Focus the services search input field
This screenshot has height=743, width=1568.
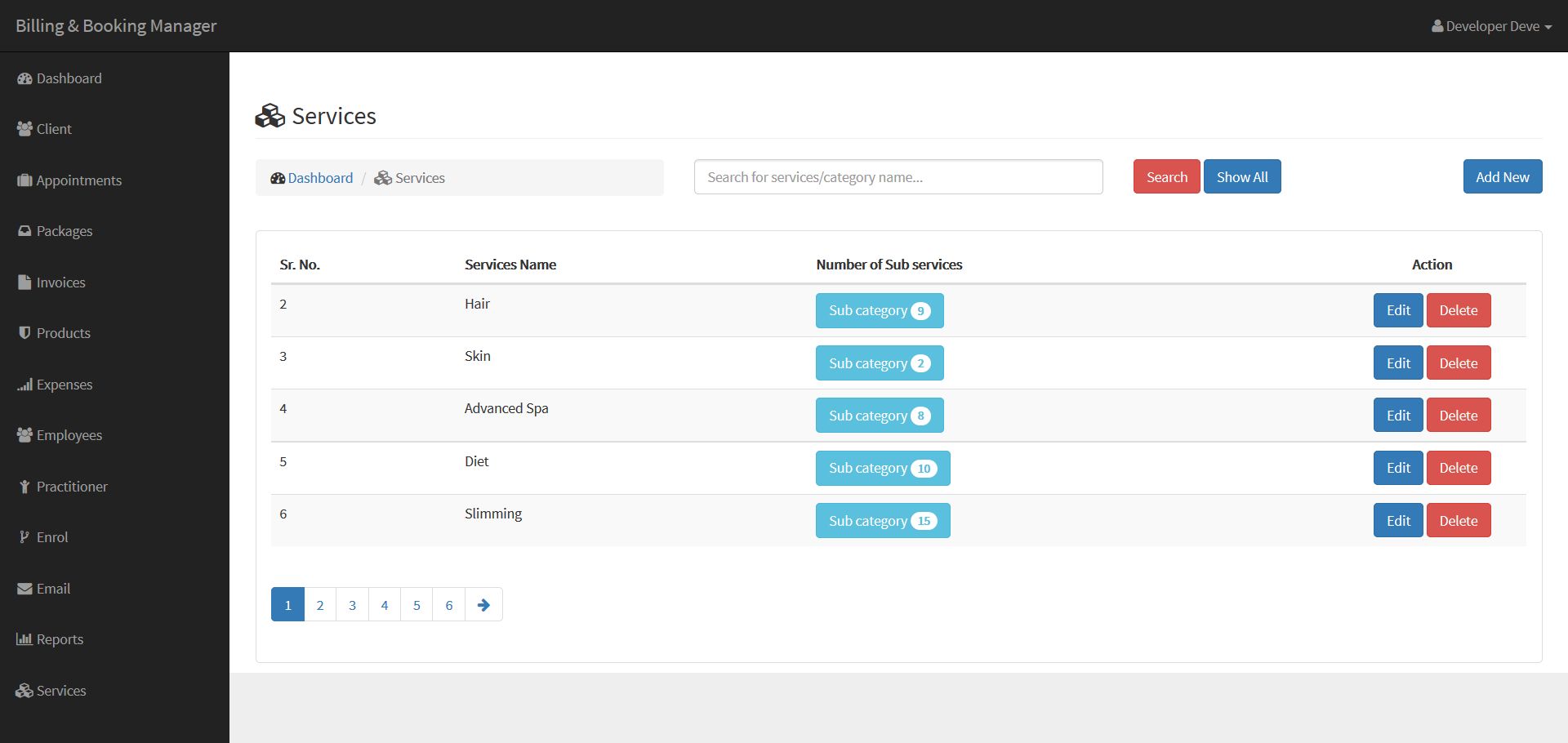click(898, 177)
